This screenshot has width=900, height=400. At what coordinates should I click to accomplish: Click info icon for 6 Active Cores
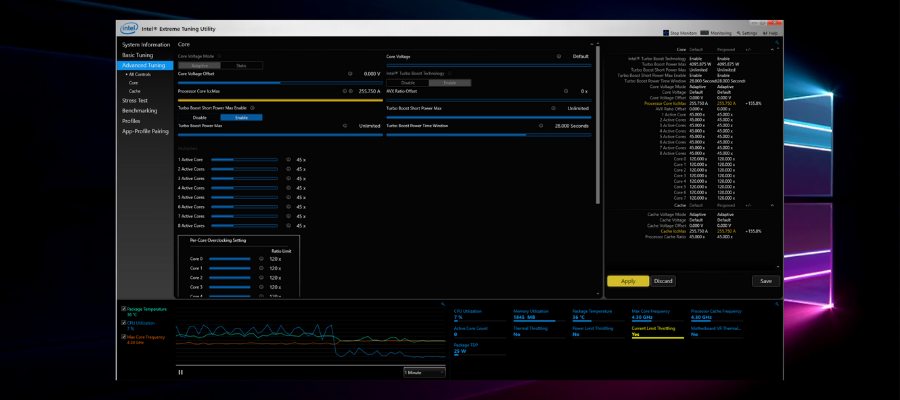288,207
